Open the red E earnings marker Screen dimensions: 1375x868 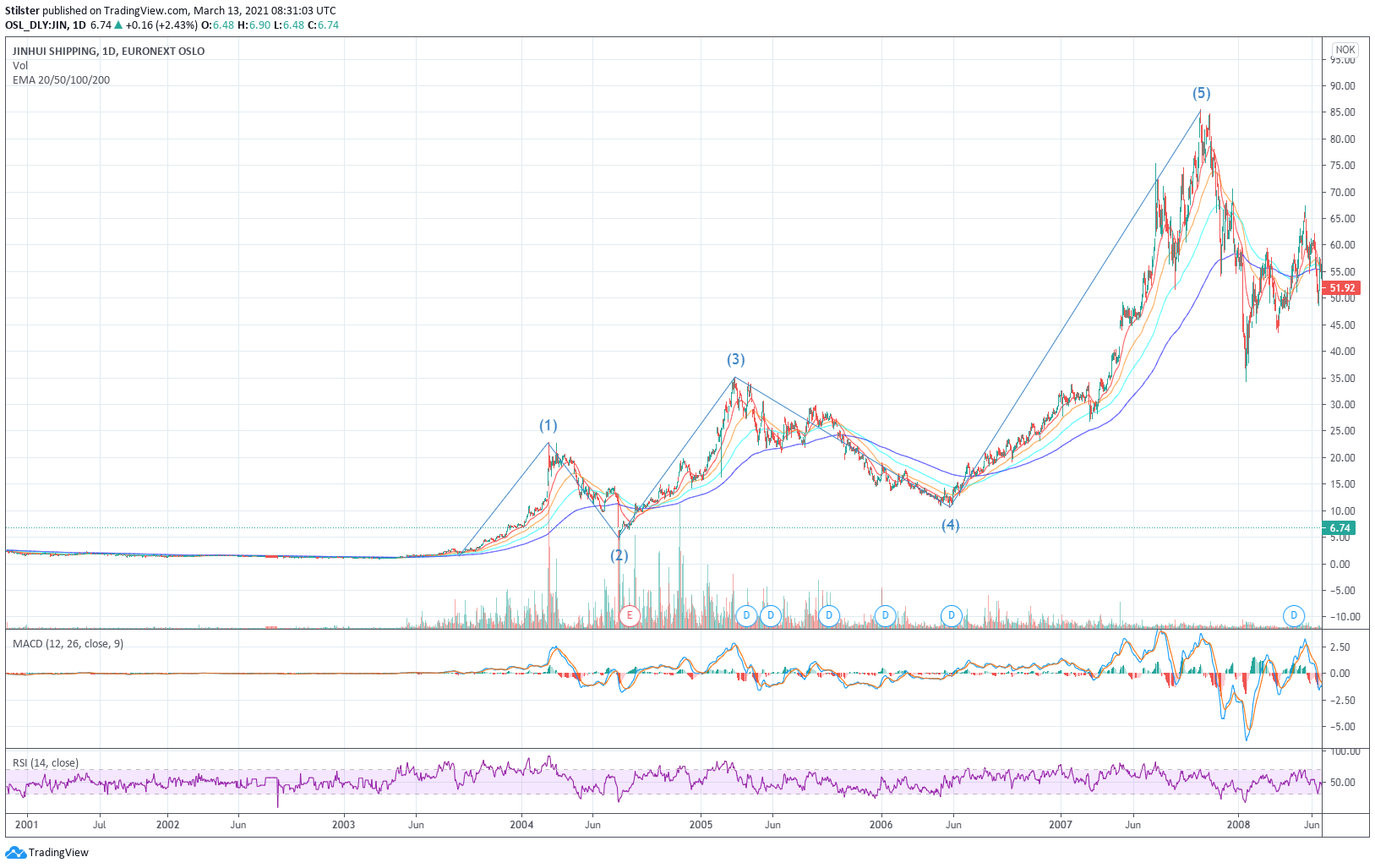coord(629,615)
